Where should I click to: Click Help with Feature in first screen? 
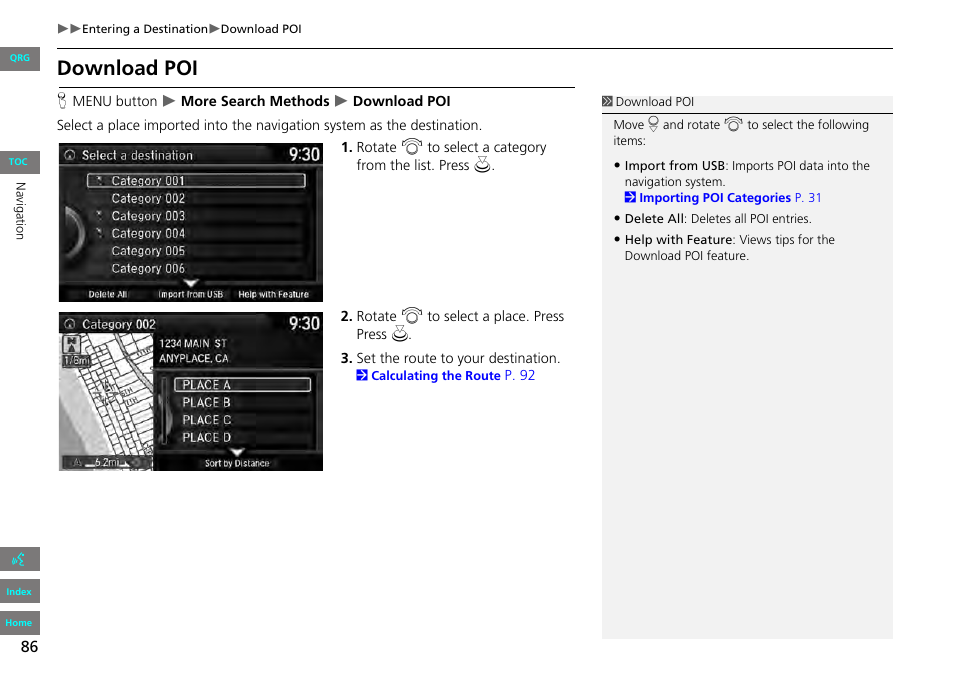point(273,294)
